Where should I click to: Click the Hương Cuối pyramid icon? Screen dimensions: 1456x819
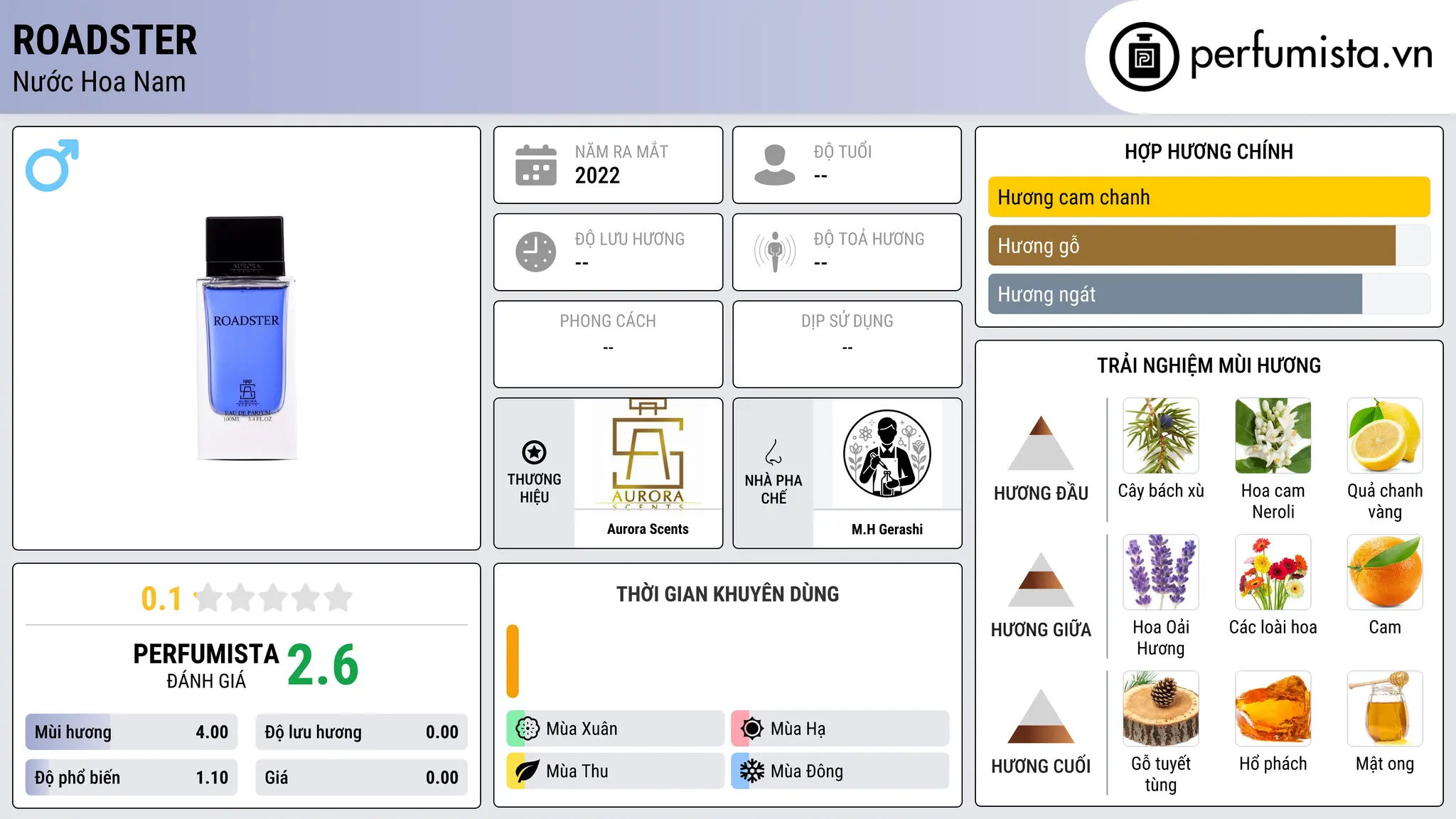coord(1041,716)
